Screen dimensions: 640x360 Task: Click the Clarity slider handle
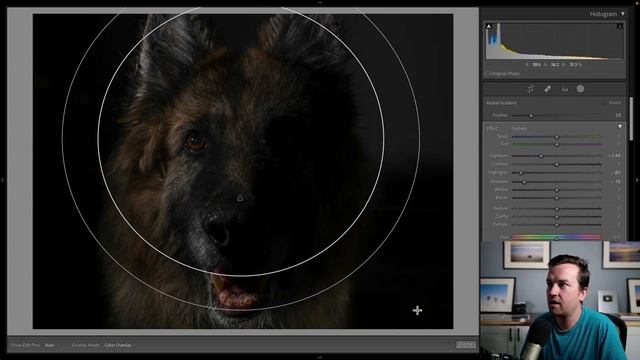tap(556, 217)
